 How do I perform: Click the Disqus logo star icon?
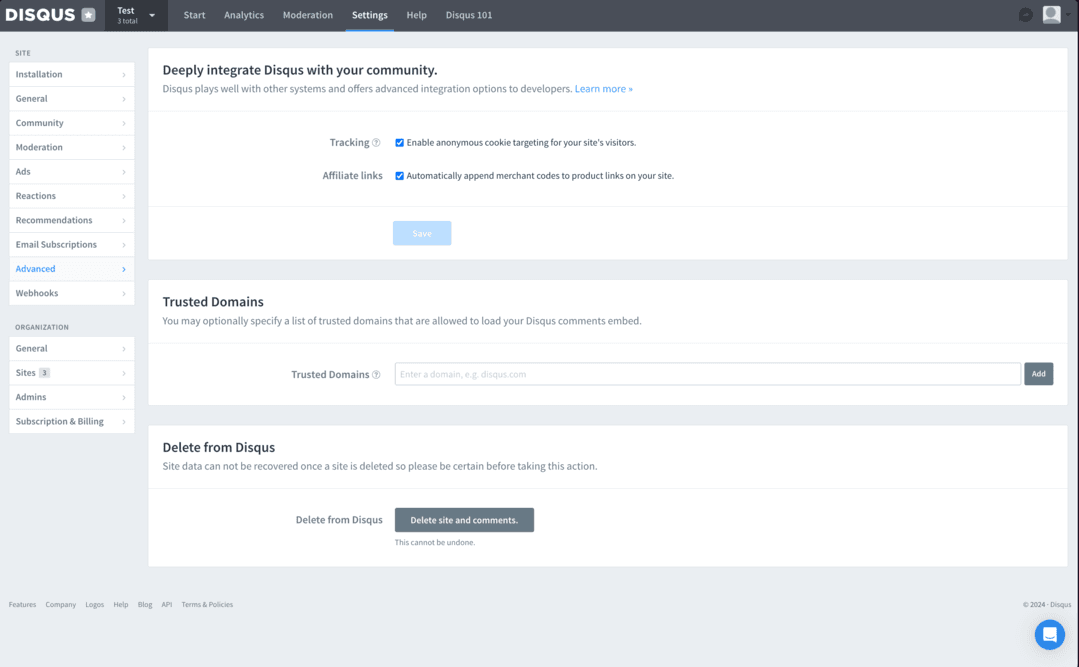(x=88, y=15)
